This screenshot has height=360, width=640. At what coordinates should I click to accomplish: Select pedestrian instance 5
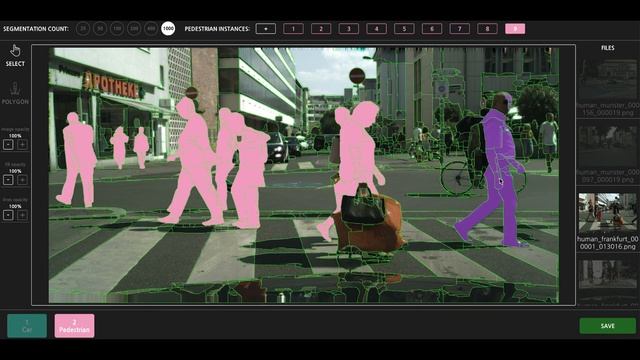(404, 29)
